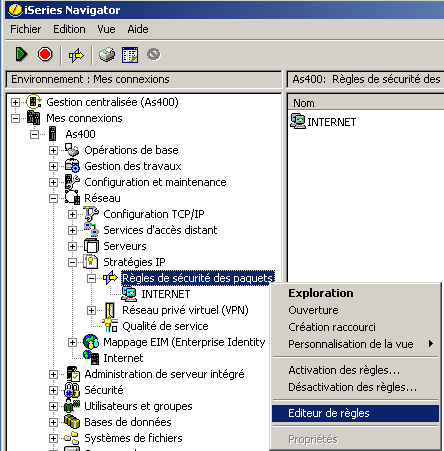Open the Aide menu

click(x=138, y=29)
